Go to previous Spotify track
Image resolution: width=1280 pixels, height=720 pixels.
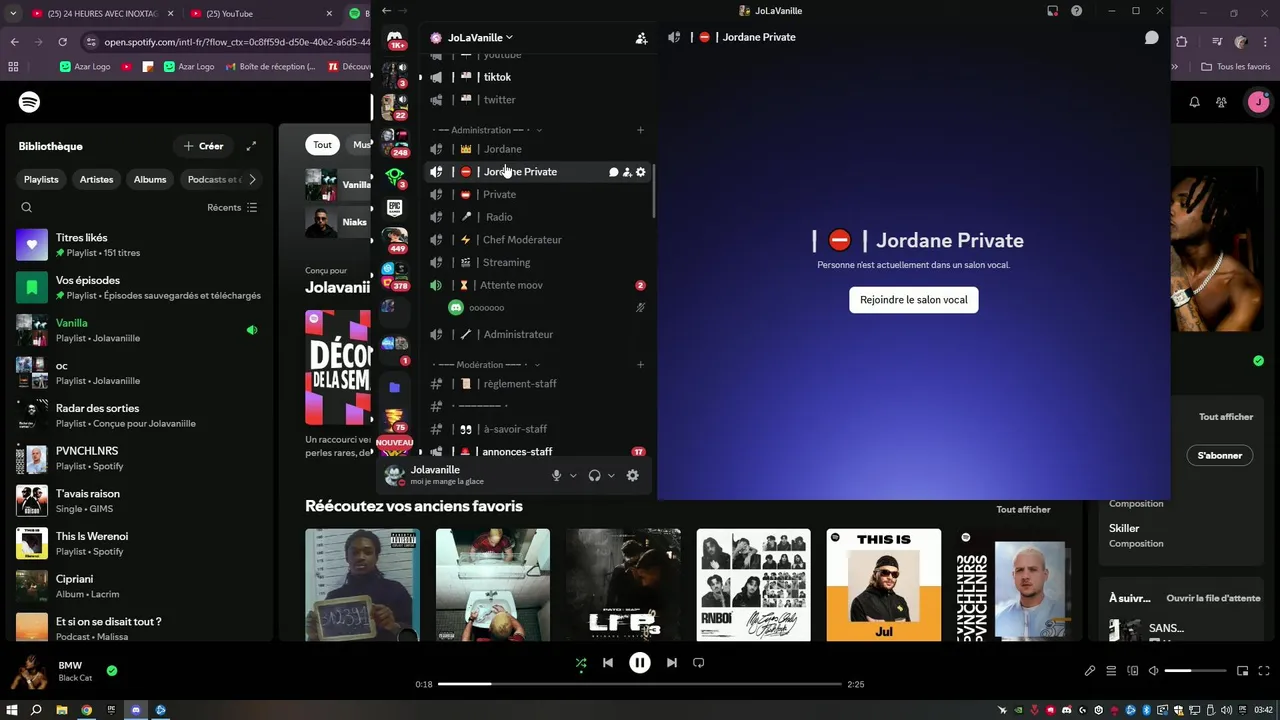[x=608, y=663]
